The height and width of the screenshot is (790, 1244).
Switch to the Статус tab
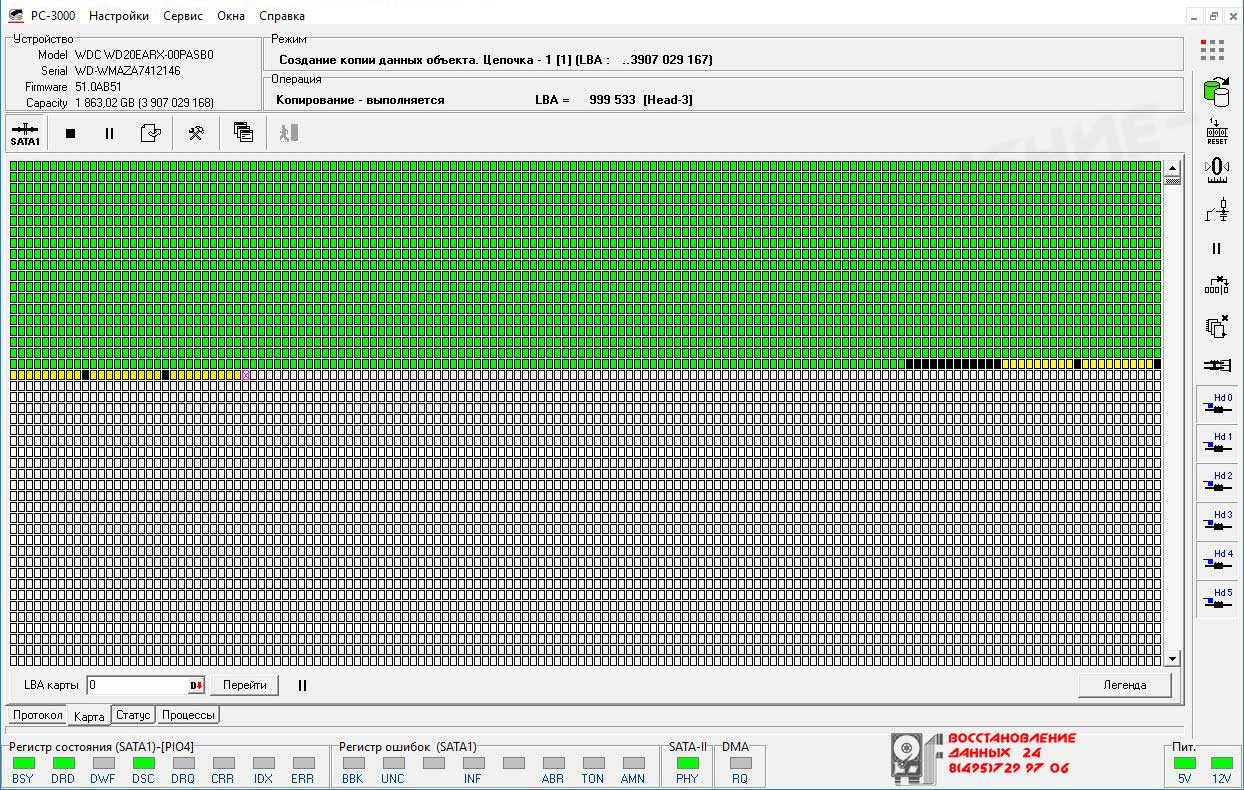click(x=133, y=716)
